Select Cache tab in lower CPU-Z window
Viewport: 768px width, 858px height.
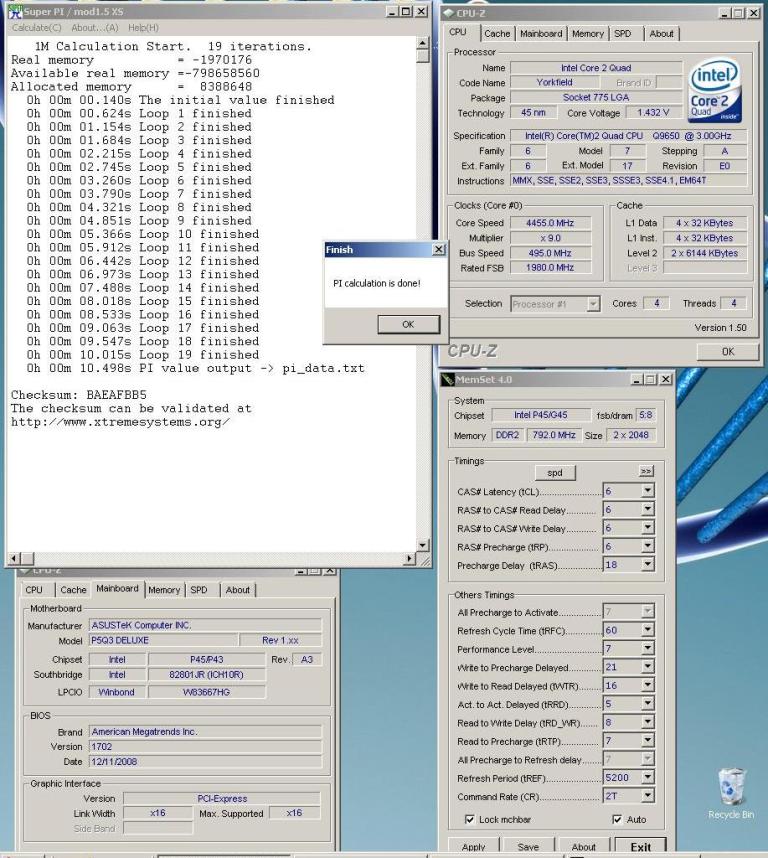pos(73,590)
